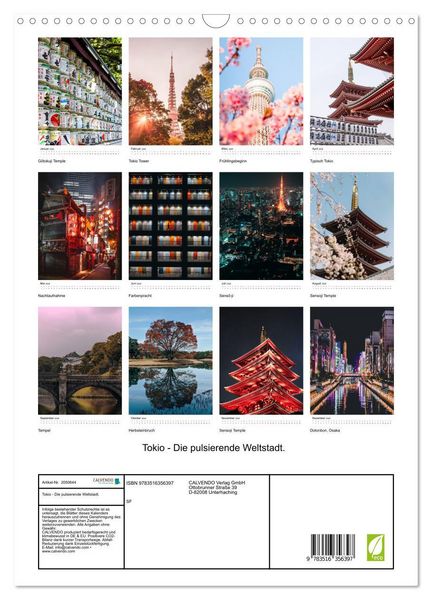Screen dimensions: 432x600
Task: Open the Farbenpracht colorful windows thumbnail
Action: (x=170, y=226)
